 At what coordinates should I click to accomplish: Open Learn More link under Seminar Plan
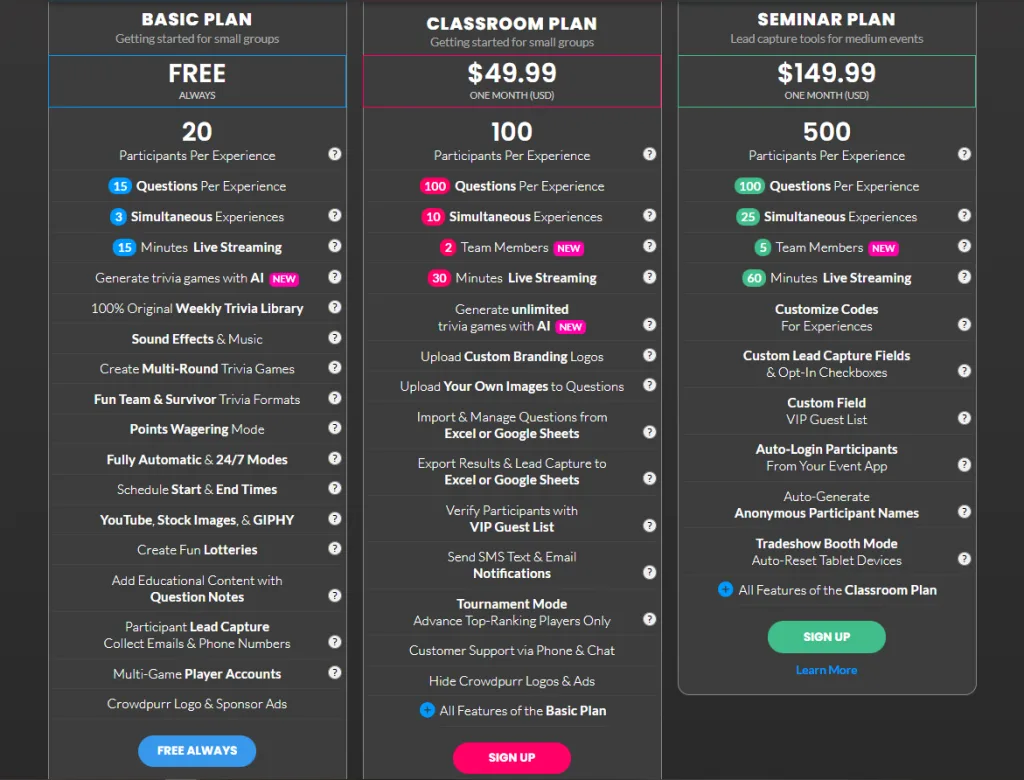(x=826, y=670)
